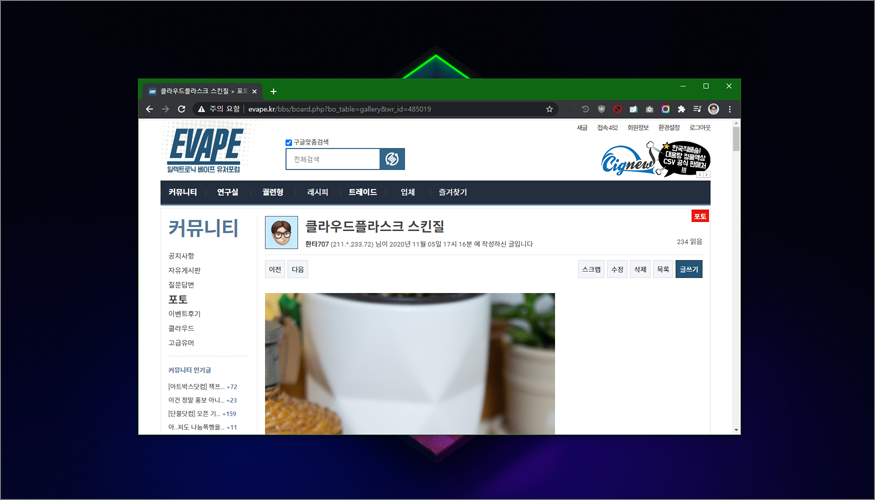Click the 글쓰기 button
This screenshot has width=875, height=500.
click(x=689, y=270)
